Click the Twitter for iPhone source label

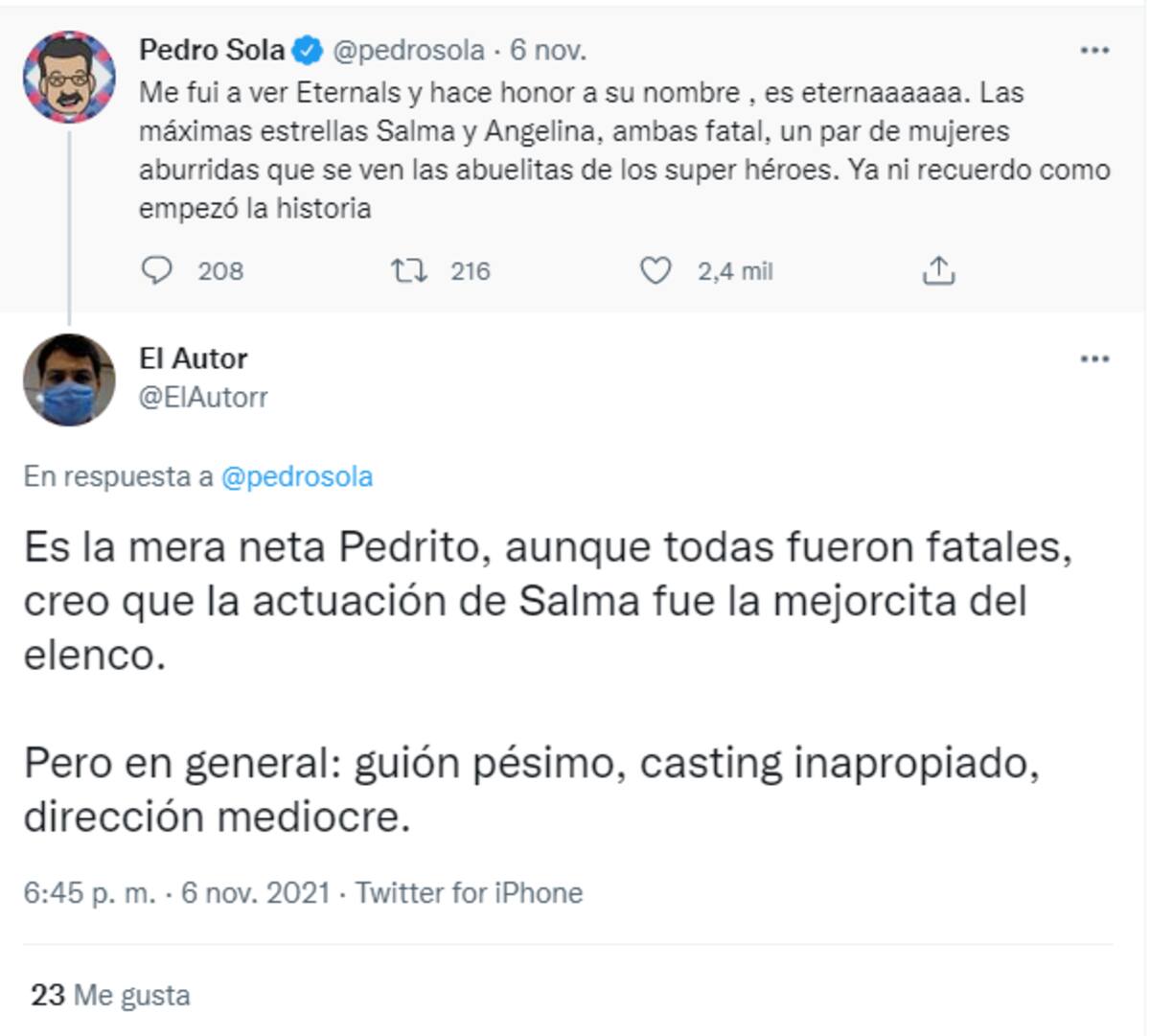click(x=470, y=893)
